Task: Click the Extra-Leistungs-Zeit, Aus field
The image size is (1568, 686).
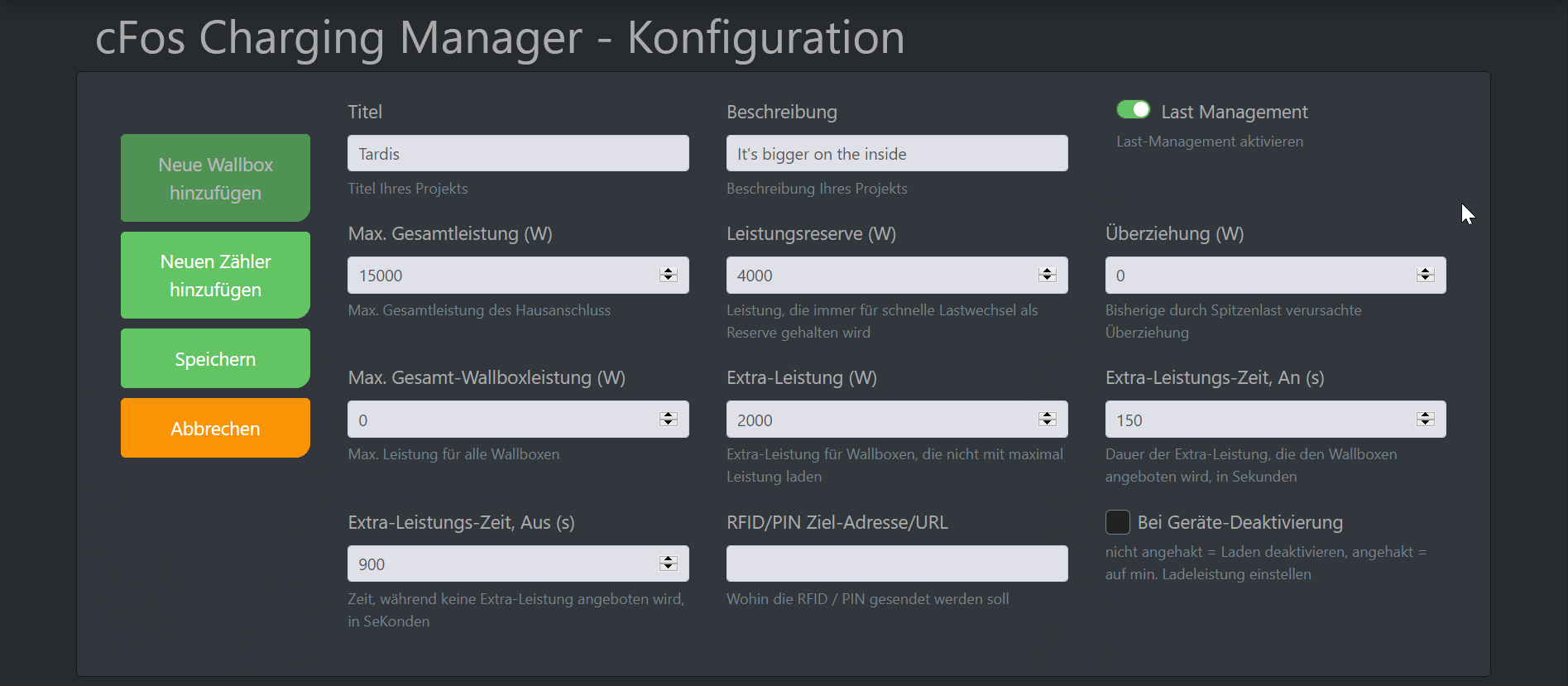Action: pyautogui.click(x=518, y=564)
